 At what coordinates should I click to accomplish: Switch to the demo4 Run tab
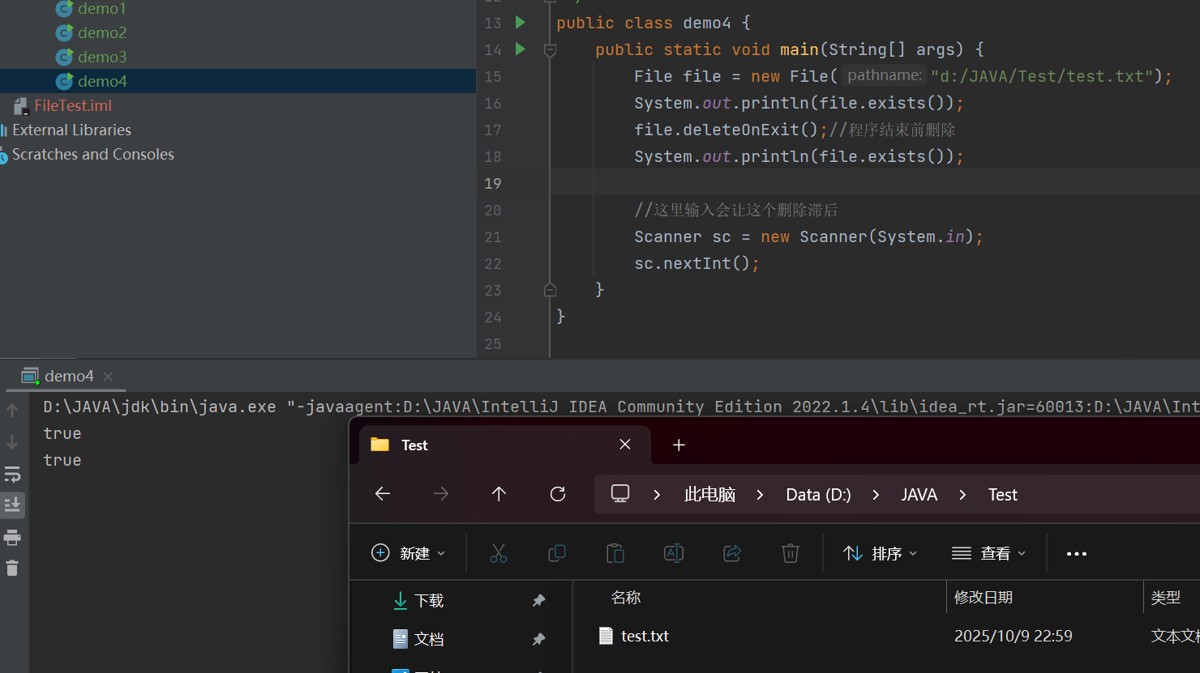(x=68, y=376)
